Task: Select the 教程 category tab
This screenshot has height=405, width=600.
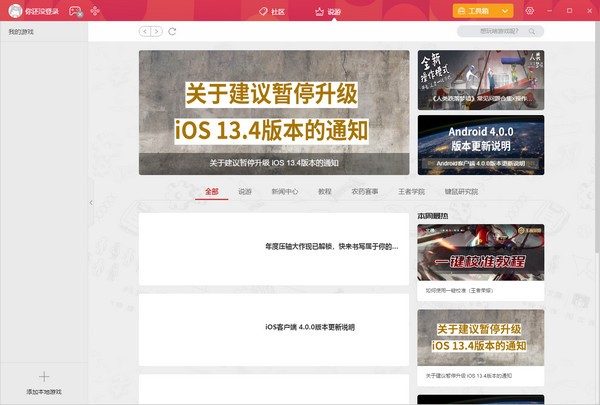Action: [324, 191]
